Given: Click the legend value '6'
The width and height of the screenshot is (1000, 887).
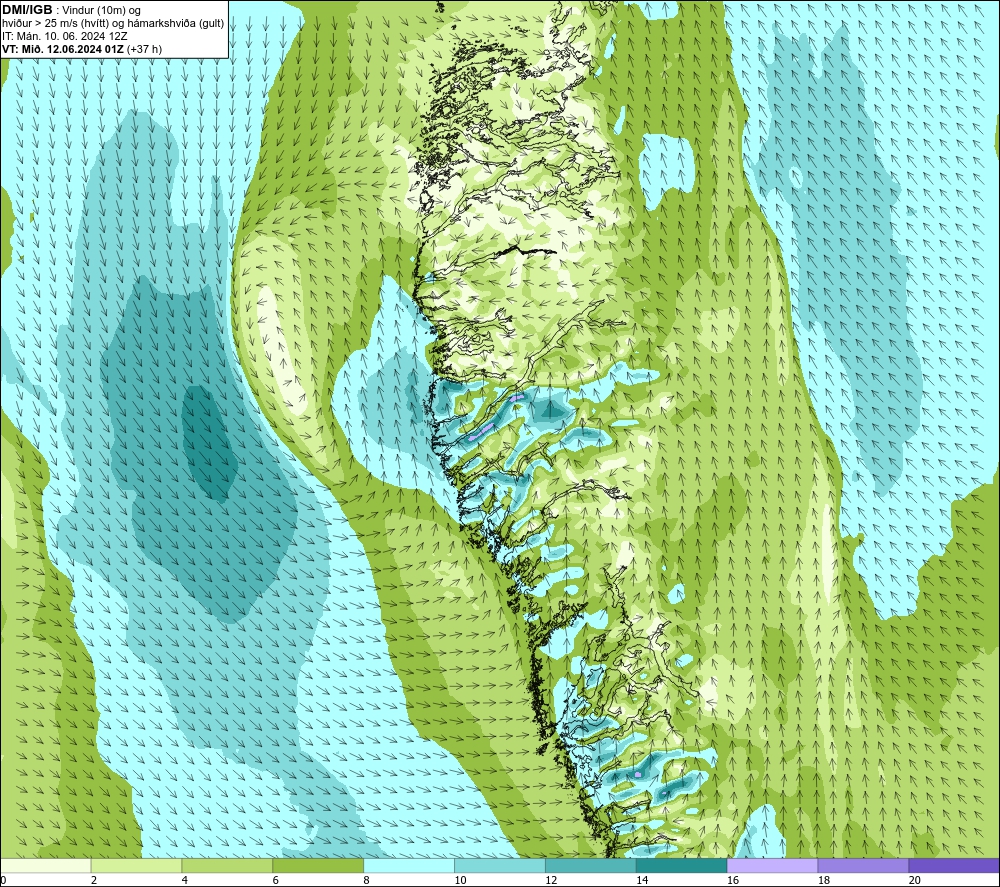Looking at the screenshot, I should coord(276,880).
